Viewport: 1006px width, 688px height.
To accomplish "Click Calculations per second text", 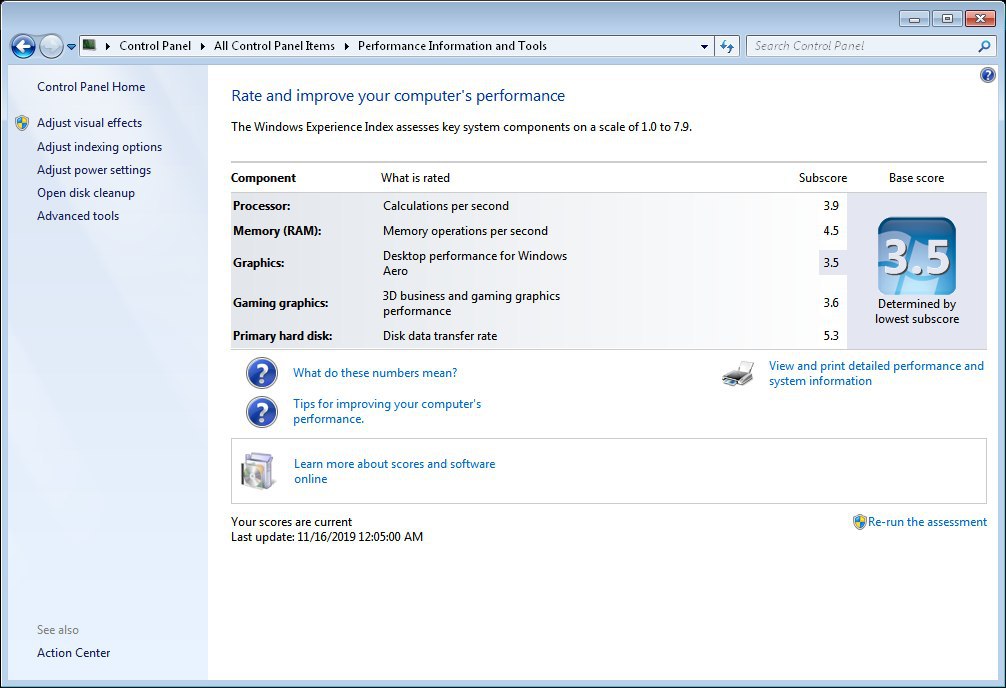I will coord(446,206).
